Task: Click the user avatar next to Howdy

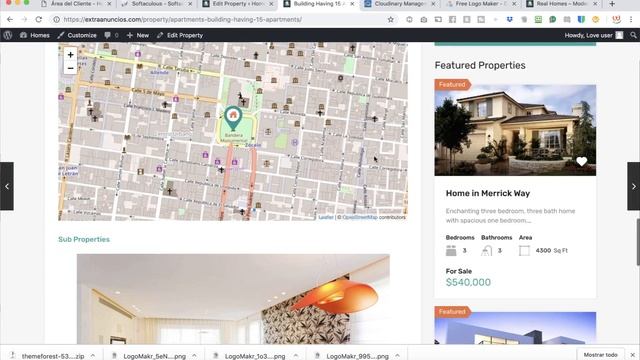Action: pos(619,36)
